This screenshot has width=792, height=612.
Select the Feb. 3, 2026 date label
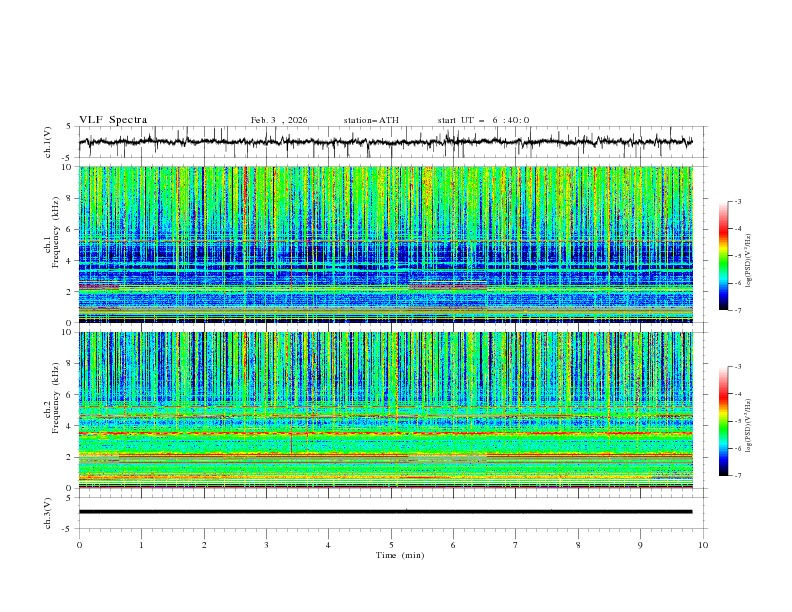click(279, 120)
